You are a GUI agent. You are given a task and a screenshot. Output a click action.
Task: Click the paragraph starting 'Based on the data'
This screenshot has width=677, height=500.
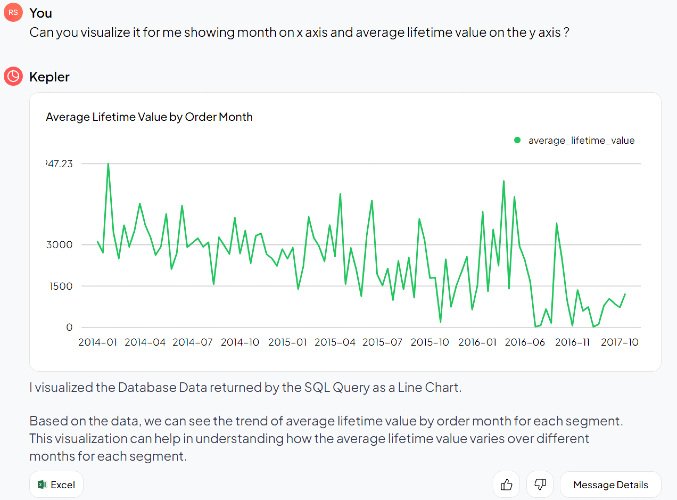coord(326,438)
